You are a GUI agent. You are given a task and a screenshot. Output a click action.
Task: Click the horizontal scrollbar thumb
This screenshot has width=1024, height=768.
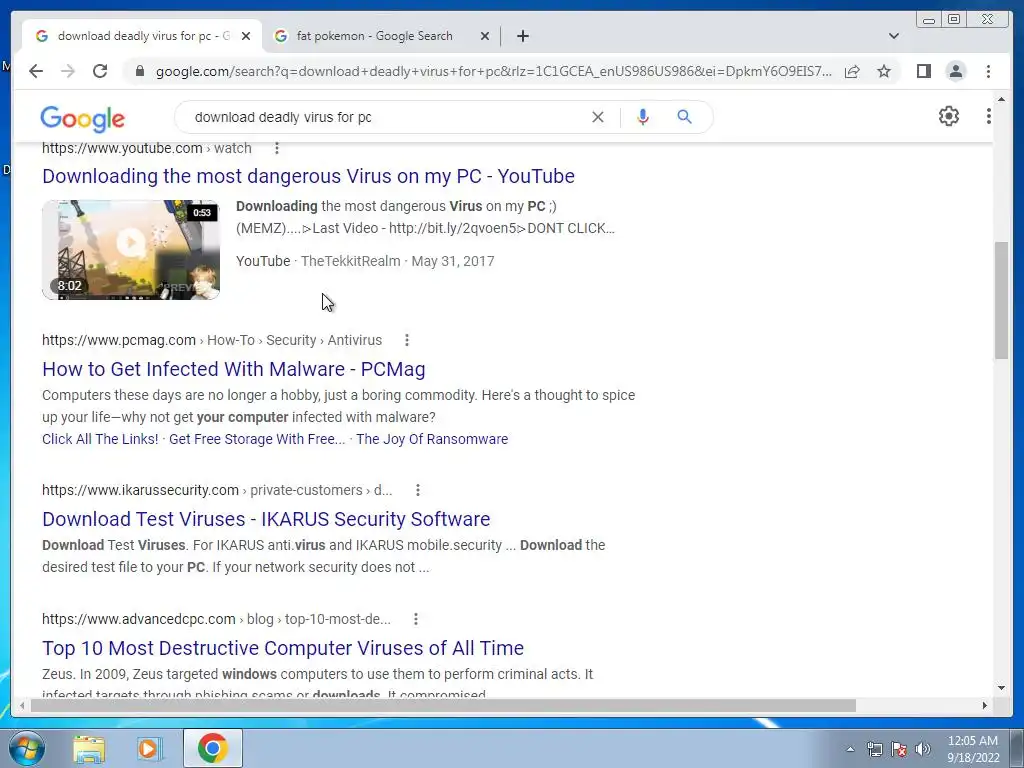(443, 705)
